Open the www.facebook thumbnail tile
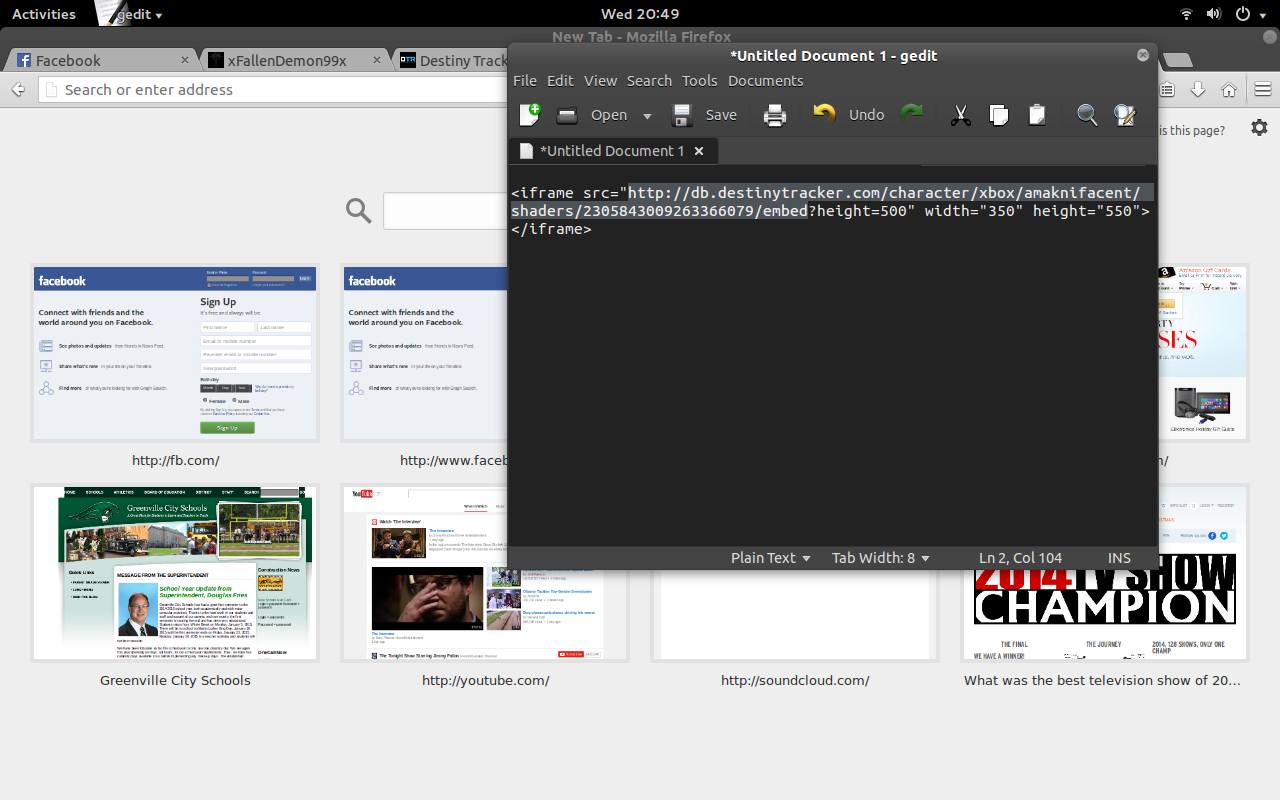This screenshot has height=800, width=1280. click(x=424, y=354)
